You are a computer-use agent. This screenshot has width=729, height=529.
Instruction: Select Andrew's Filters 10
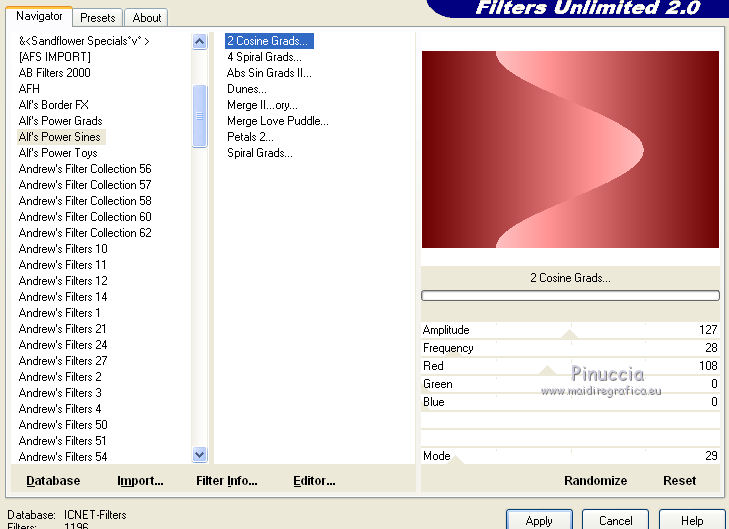tap(63, 249)
